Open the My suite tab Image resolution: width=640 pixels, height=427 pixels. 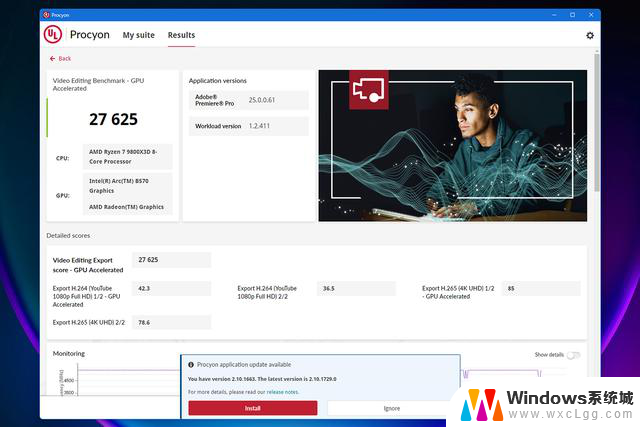click(x=139, y=35)
